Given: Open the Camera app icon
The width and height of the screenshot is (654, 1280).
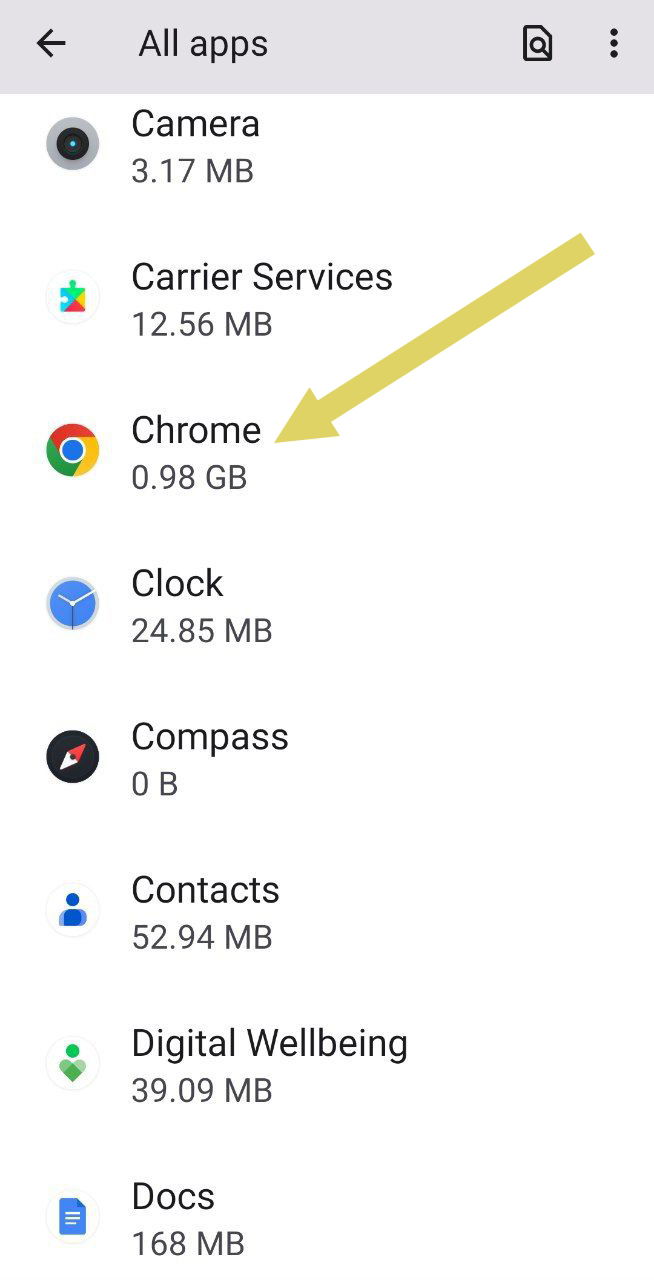Looking at the screenshot, I should click(x=72, y=144).
